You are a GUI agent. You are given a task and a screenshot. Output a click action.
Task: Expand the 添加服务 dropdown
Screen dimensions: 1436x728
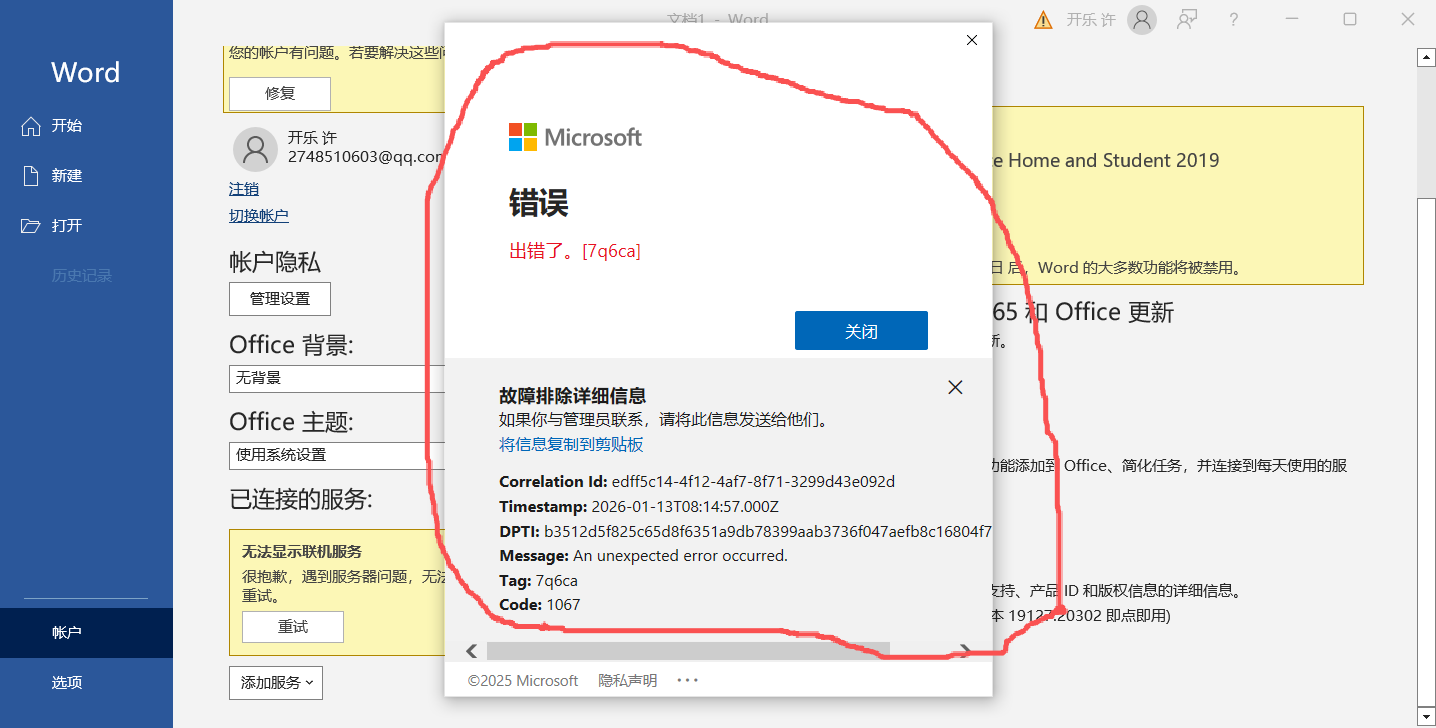(x=276, y=683)
